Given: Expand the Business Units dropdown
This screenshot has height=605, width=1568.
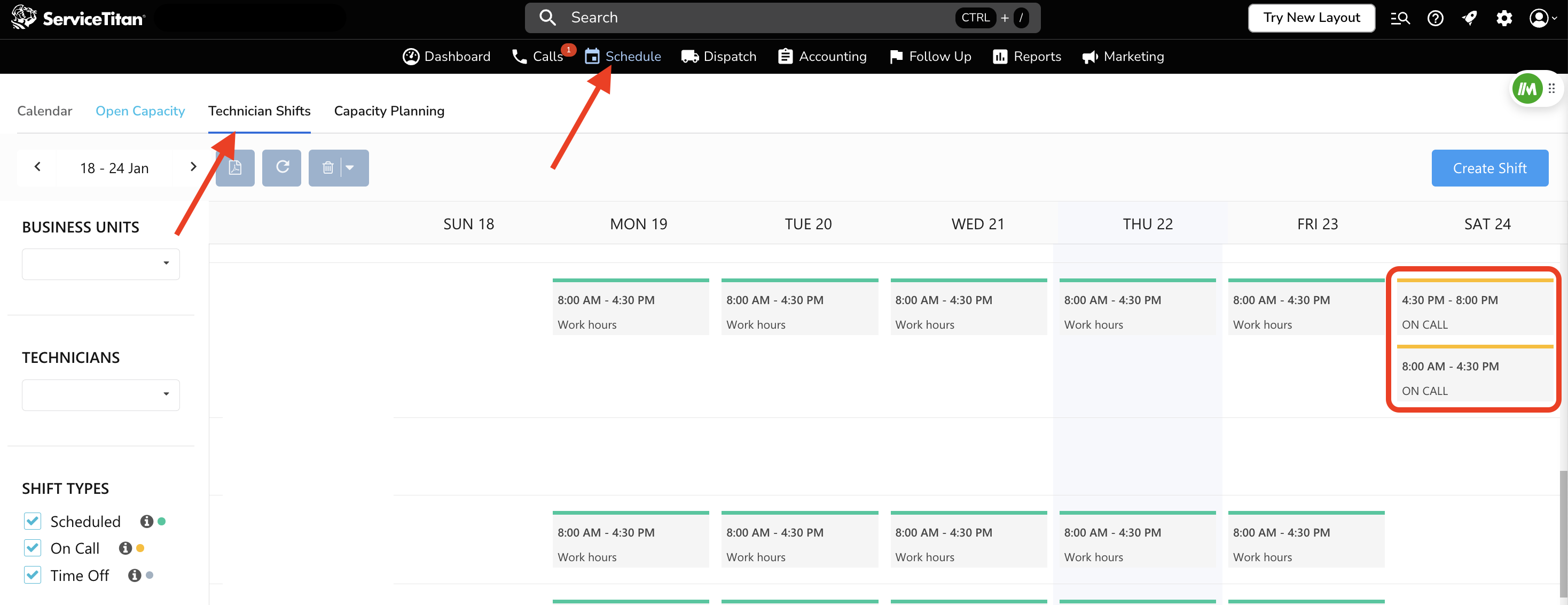Looking at the screenshot, I should point(101,264).
